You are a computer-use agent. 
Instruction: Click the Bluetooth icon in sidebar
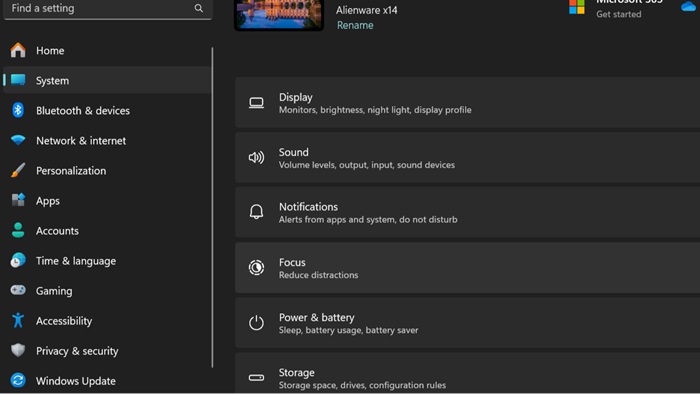pos(18,110)
